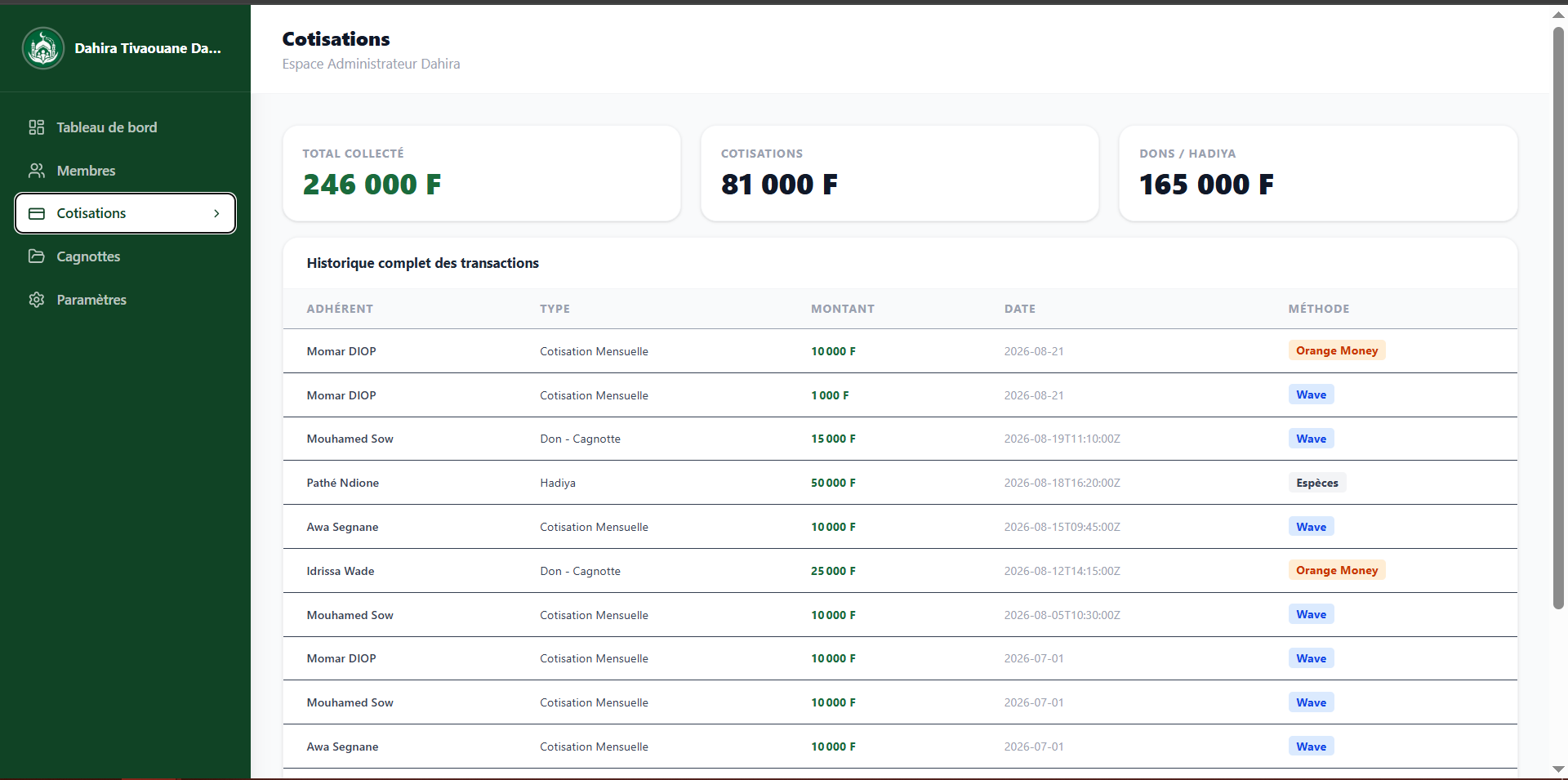Click the Membres people icon

point(37,171)
